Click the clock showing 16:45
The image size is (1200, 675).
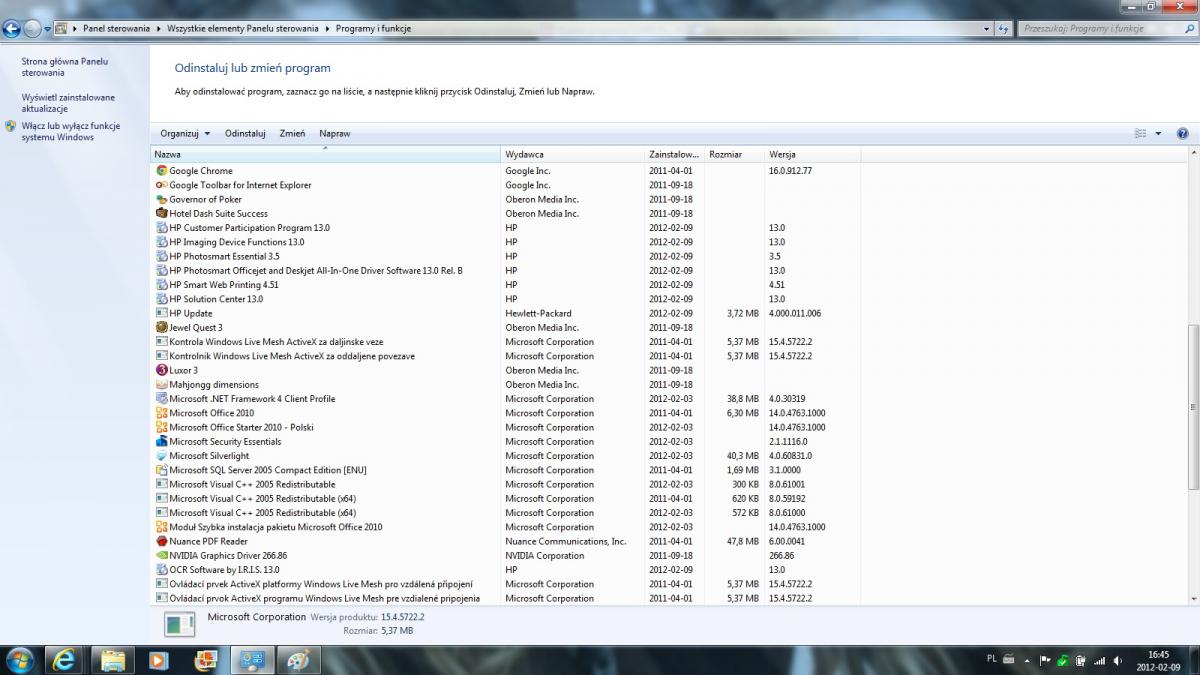1159,654
